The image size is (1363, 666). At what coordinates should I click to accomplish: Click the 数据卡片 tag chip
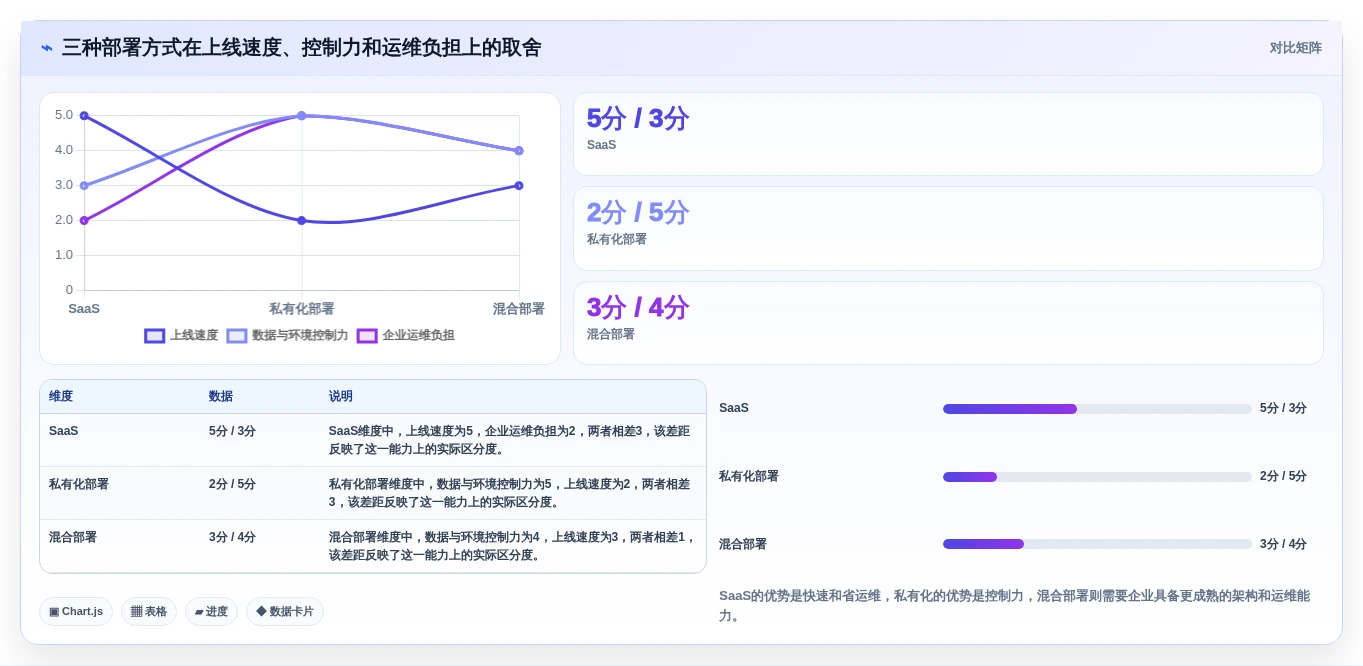tap(285, 612)
